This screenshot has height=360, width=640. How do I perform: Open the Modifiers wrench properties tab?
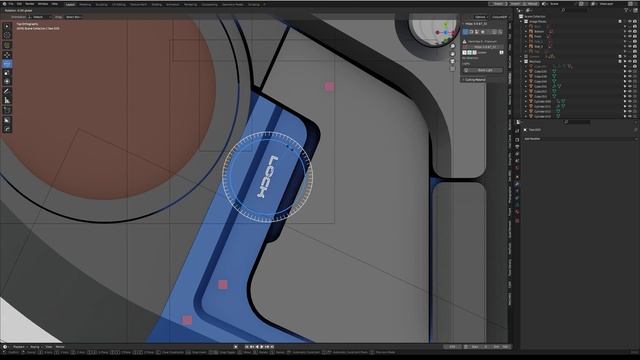(517, 184)
